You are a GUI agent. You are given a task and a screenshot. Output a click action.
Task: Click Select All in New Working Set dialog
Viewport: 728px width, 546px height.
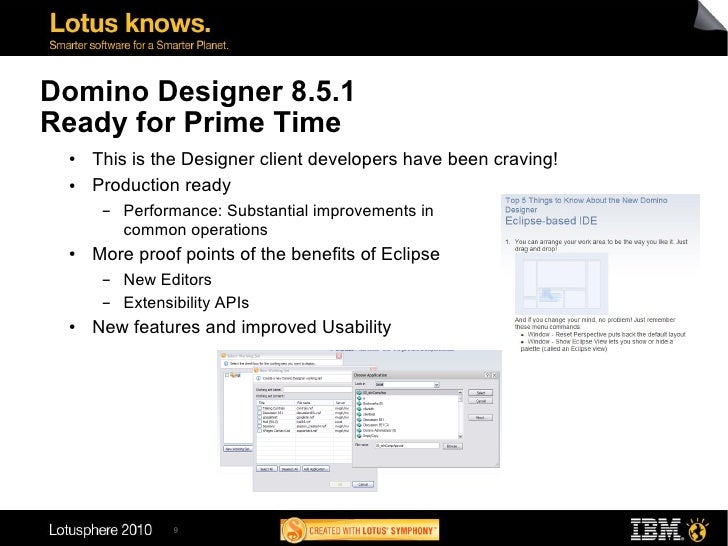267,469
